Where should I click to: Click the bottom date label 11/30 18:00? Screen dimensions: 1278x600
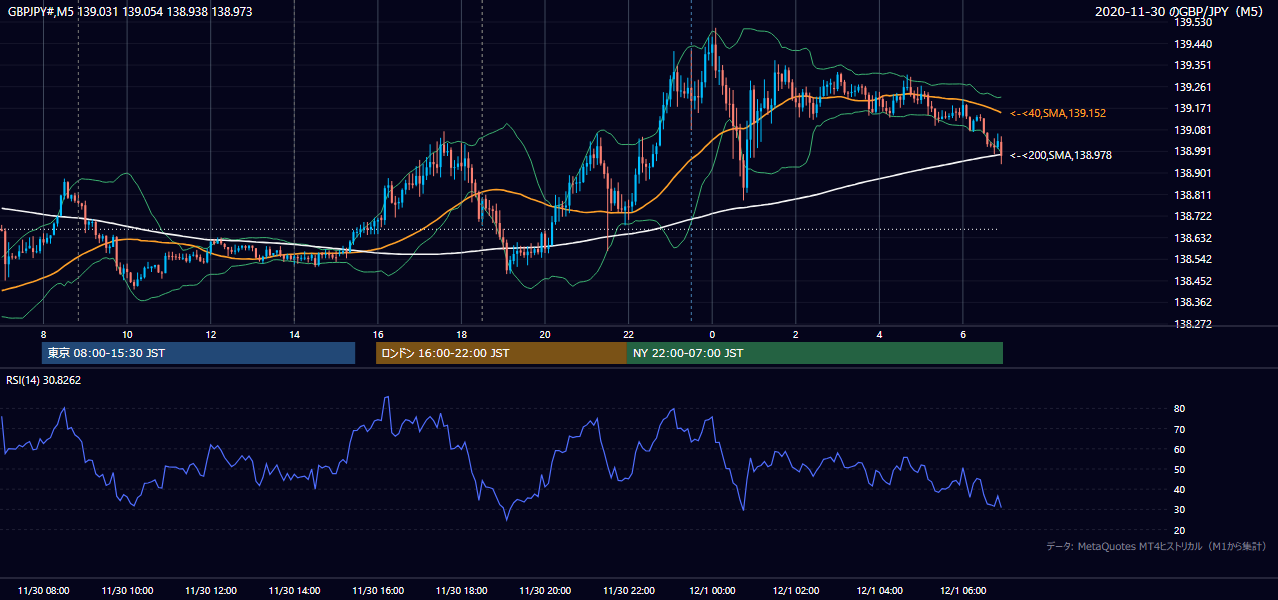(462, 591)
